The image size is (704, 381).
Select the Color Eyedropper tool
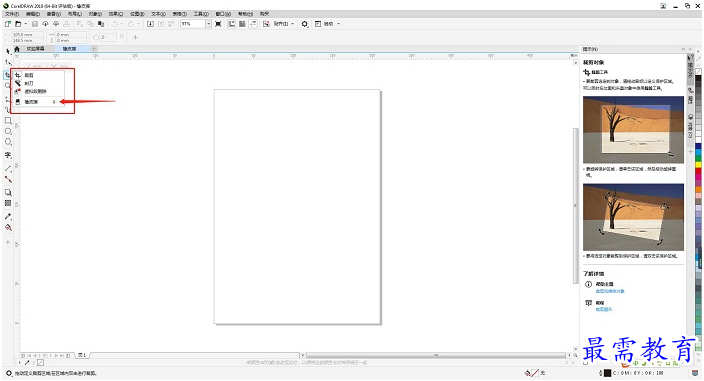[x=8, y=216]
